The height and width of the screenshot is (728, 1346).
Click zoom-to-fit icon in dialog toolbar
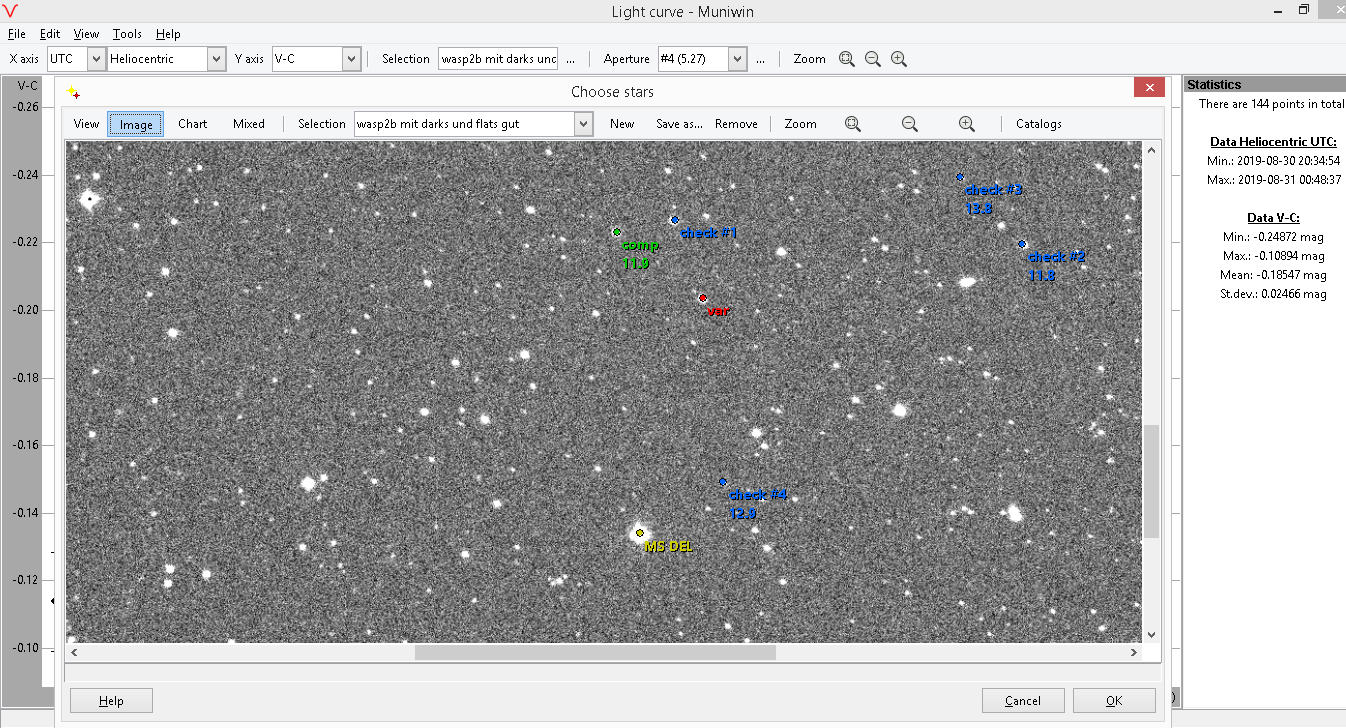[x=852, y=124]
